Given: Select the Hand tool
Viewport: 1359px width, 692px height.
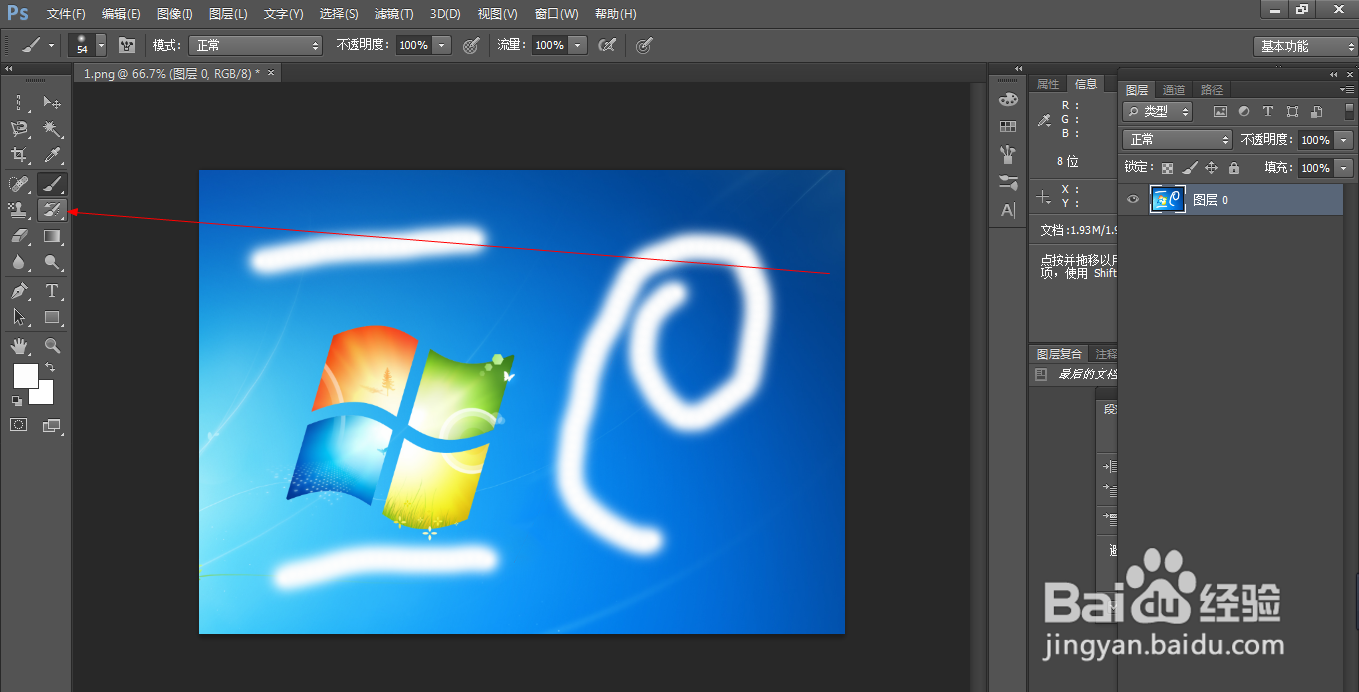Looking at the screenshot, I should coord(20,346).
